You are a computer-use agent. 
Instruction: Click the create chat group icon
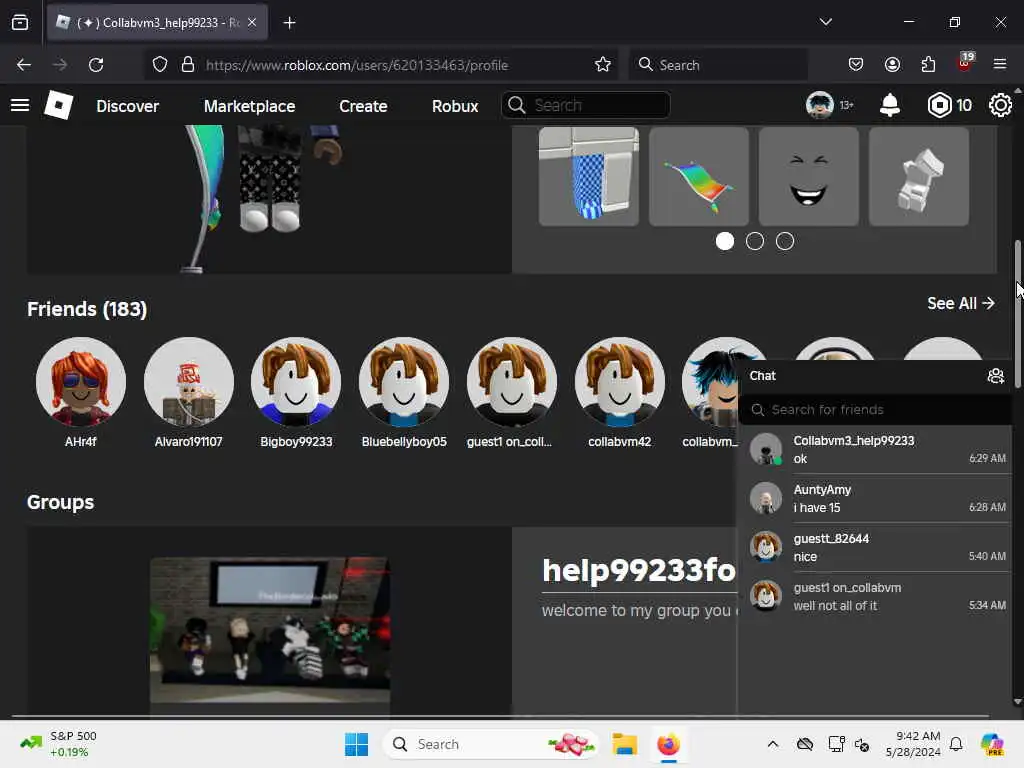[x=995, y=376]
